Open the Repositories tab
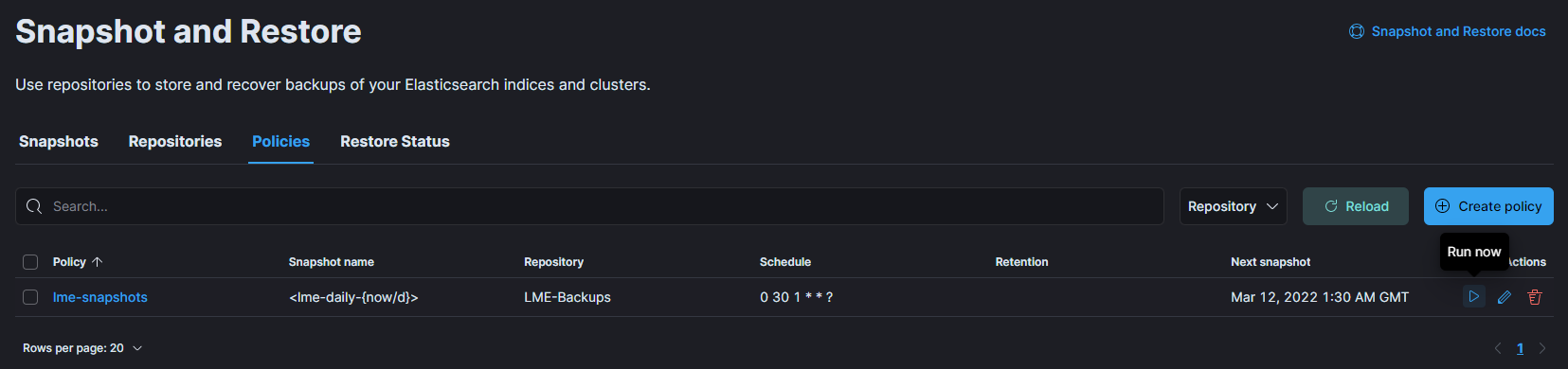 (x=175, y=142)
